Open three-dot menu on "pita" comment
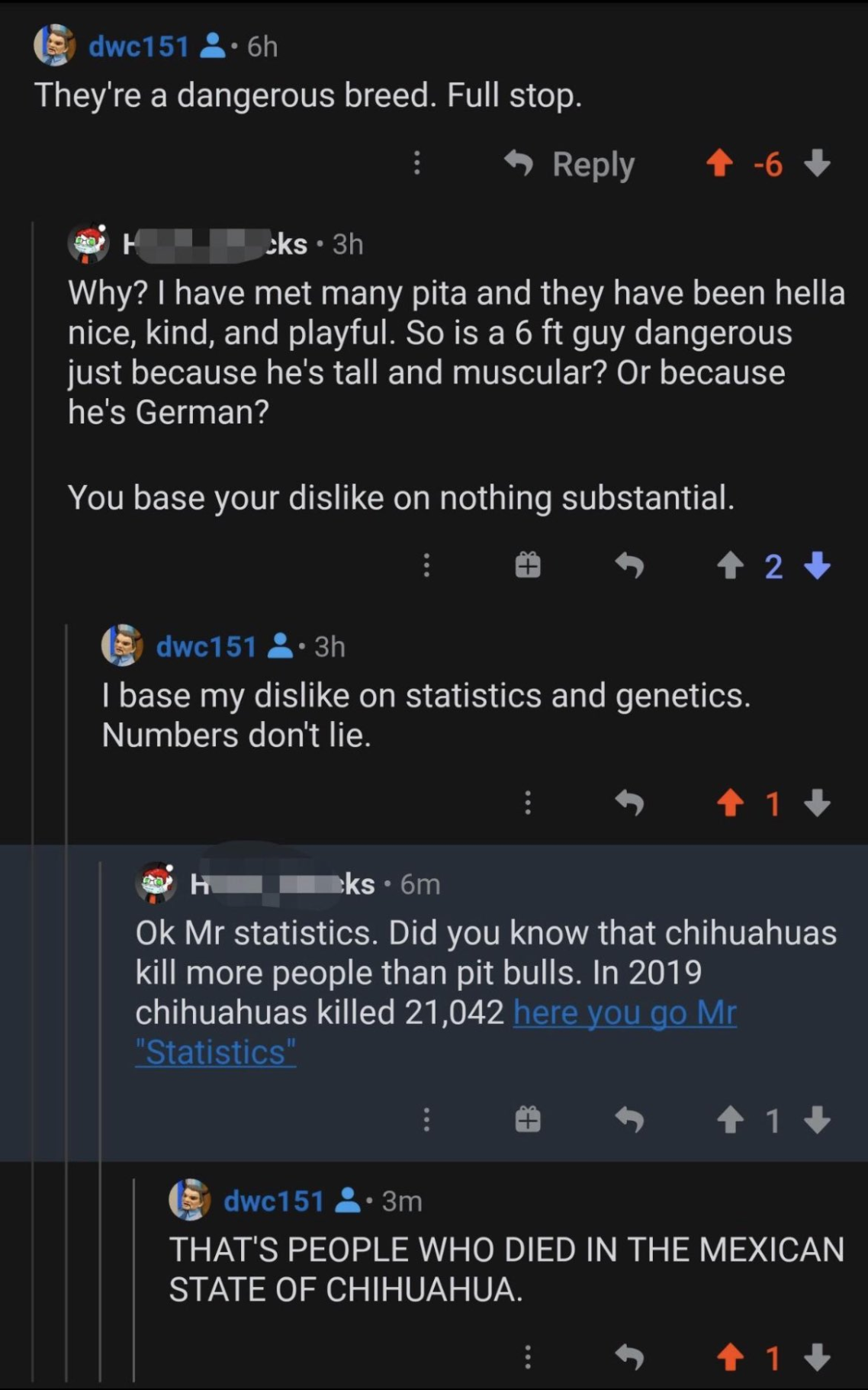The image size is (868, 1390). tap(426, 565)
